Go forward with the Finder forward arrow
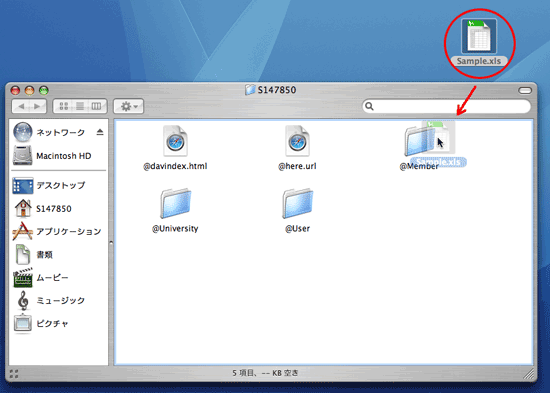550x393 pixels. click(x=38, y=106)
